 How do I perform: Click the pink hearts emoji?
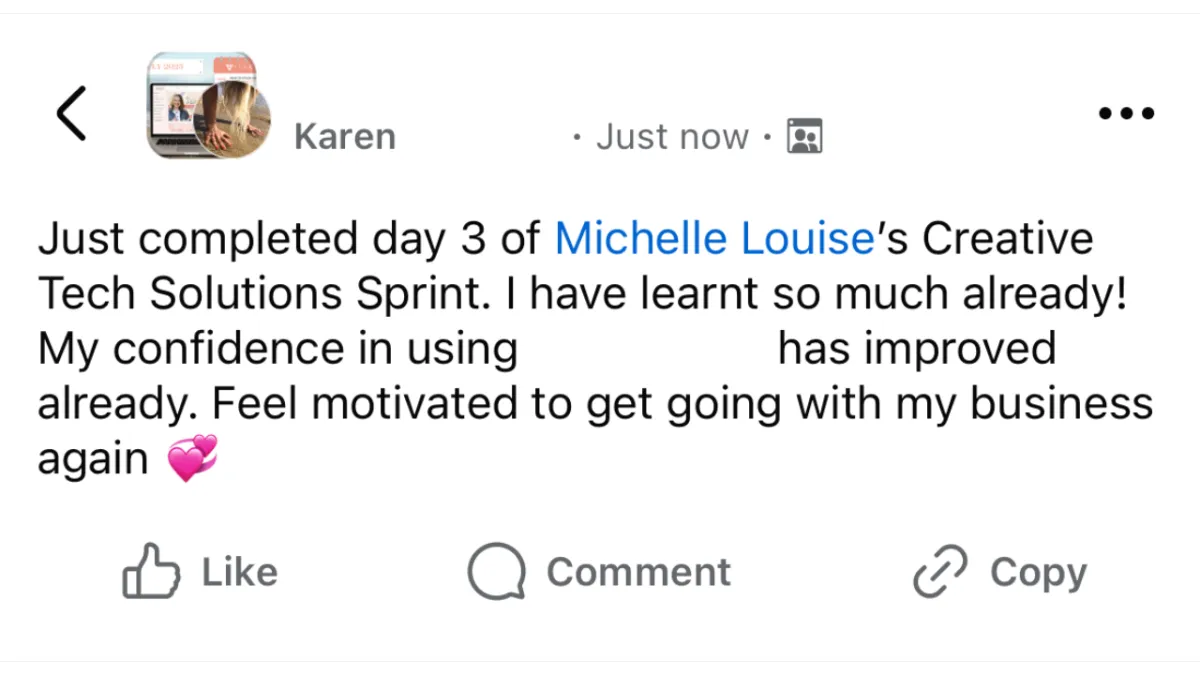click(192, 459)
